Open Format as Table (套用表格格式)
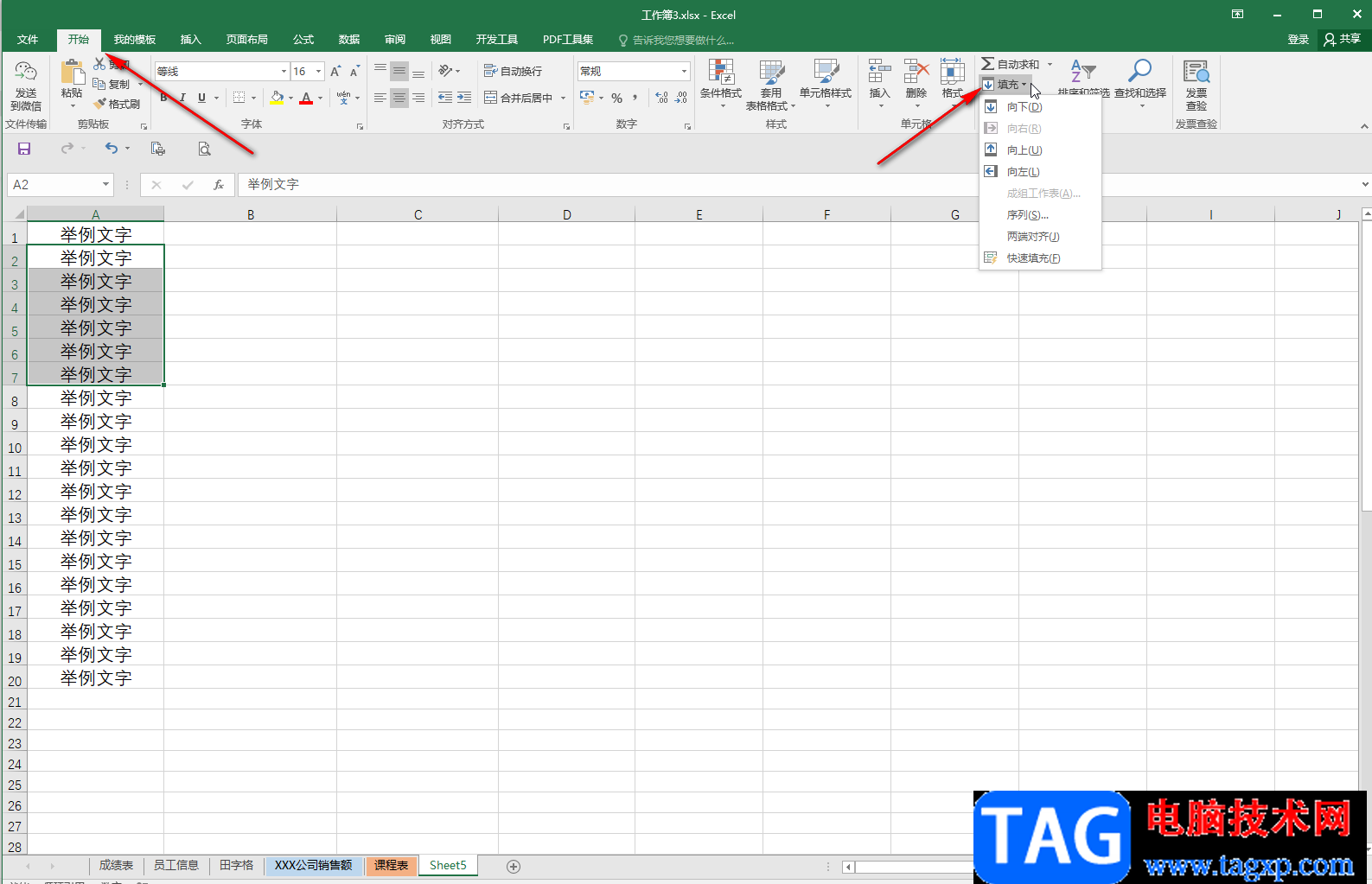Viewport: 1372px width, 884px height. 770,85
